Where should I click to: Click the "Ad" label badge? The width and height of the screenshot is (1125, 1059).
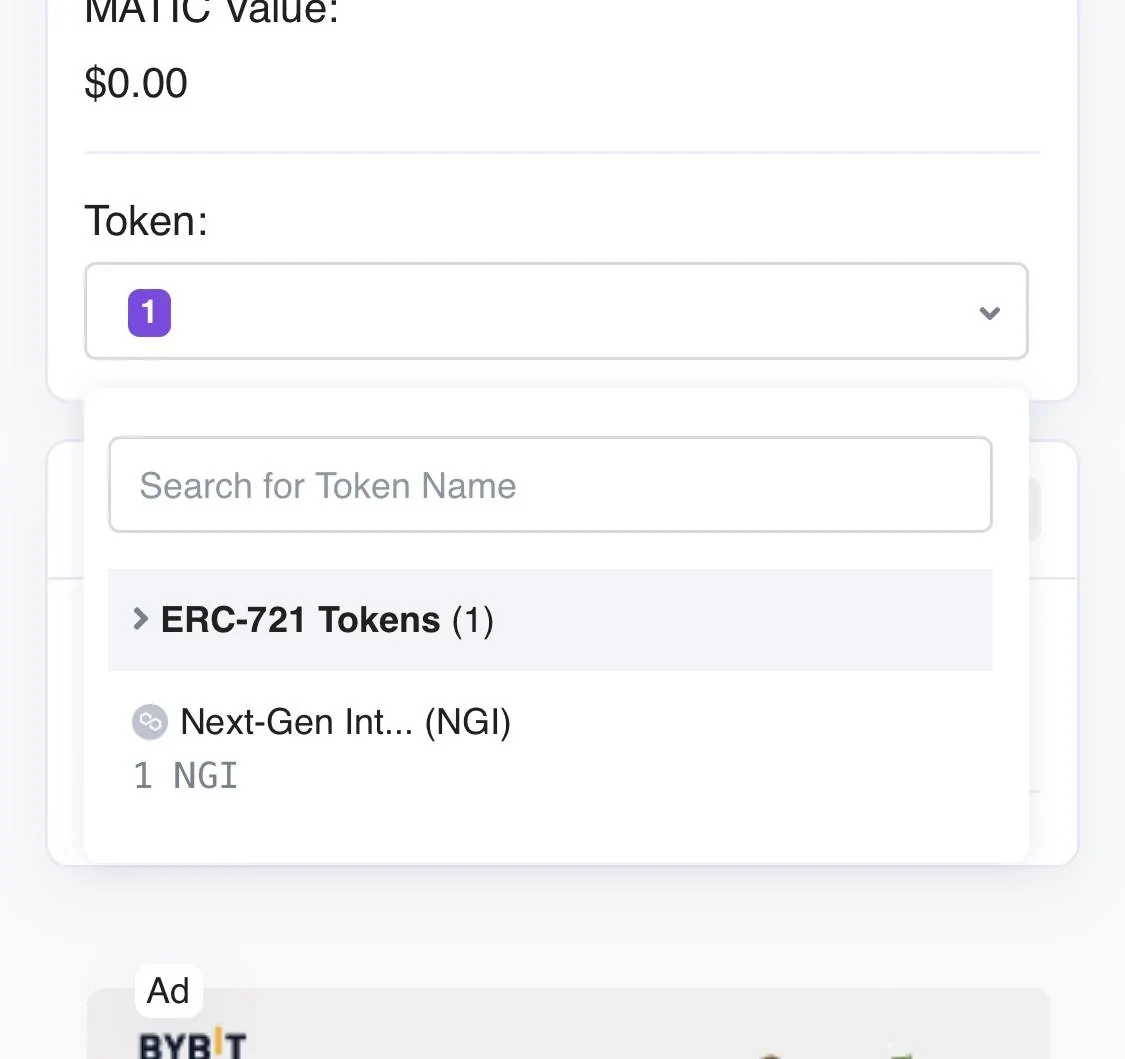[168, 991]
